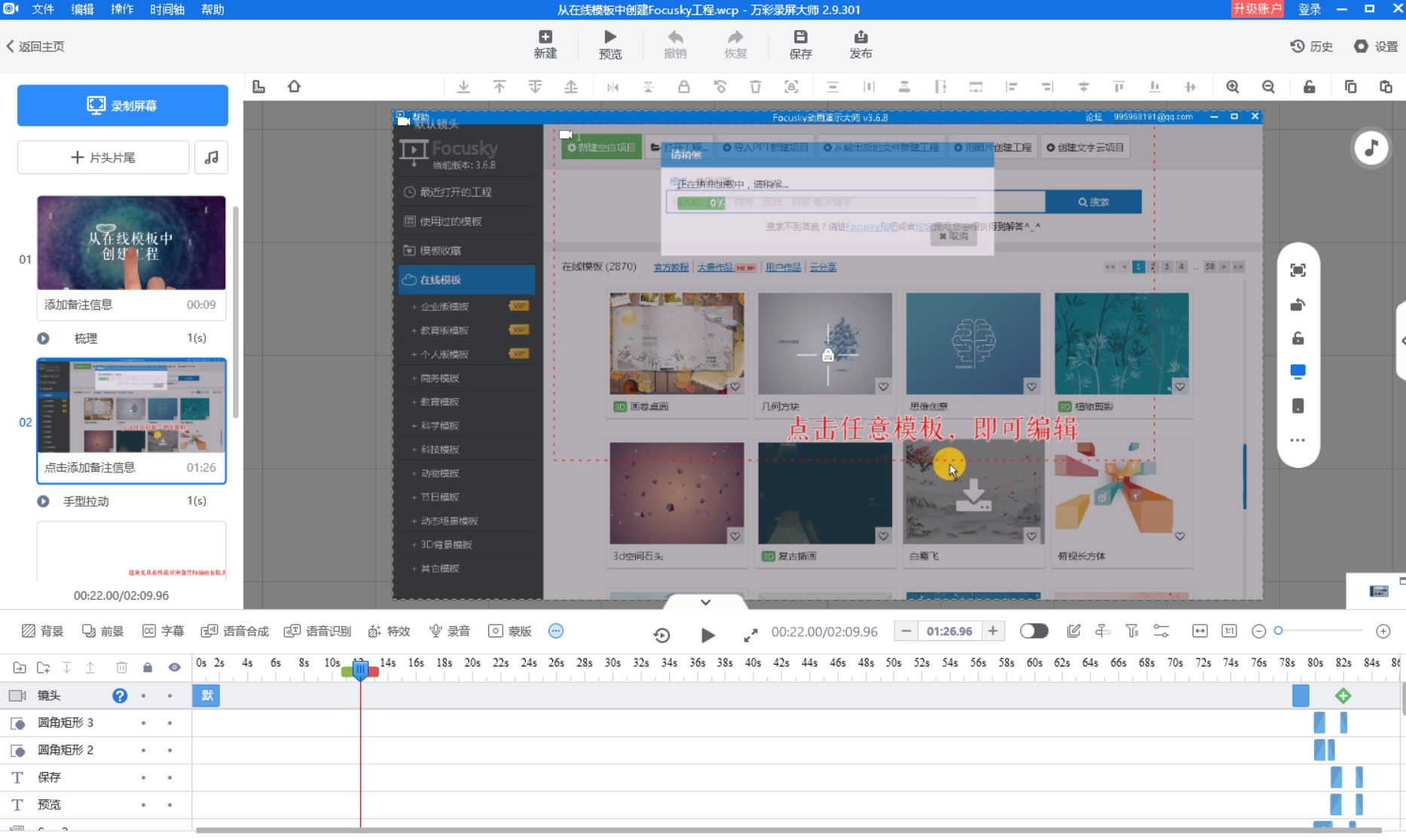Click 录制屏幕 record screen button
Image resolution: width=1406 pixels, height=840 pixels.
point(123,105)
